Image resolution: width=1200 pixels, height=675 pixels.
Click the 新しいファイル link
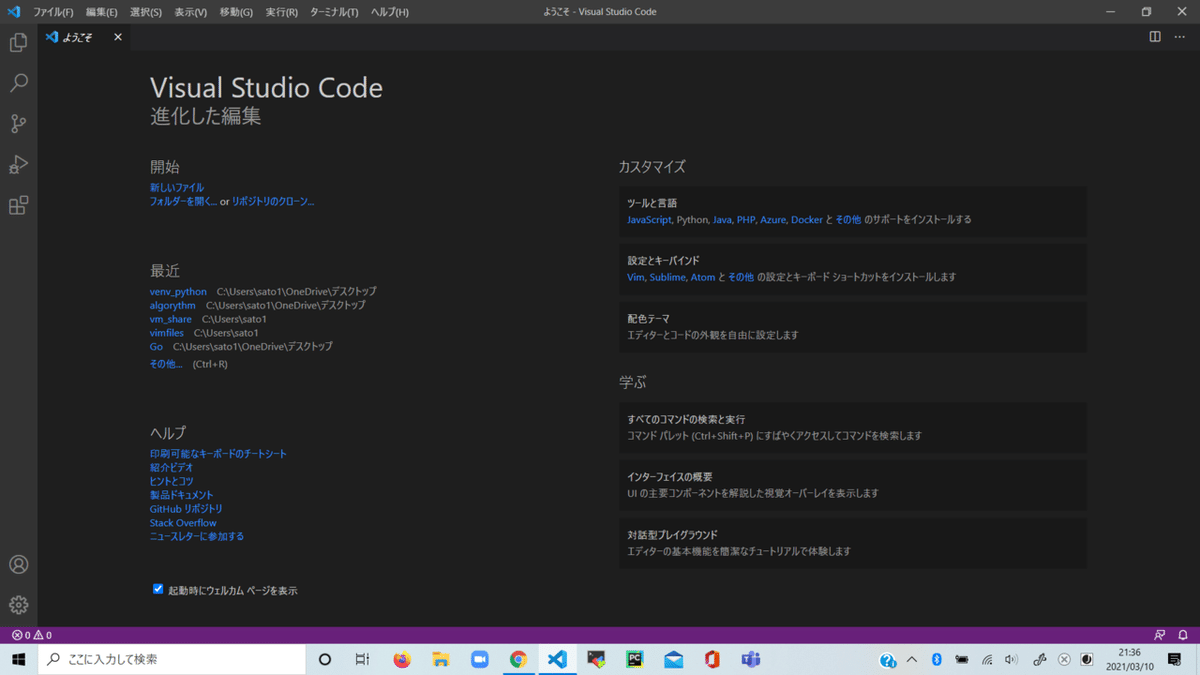tap(177, 187)
